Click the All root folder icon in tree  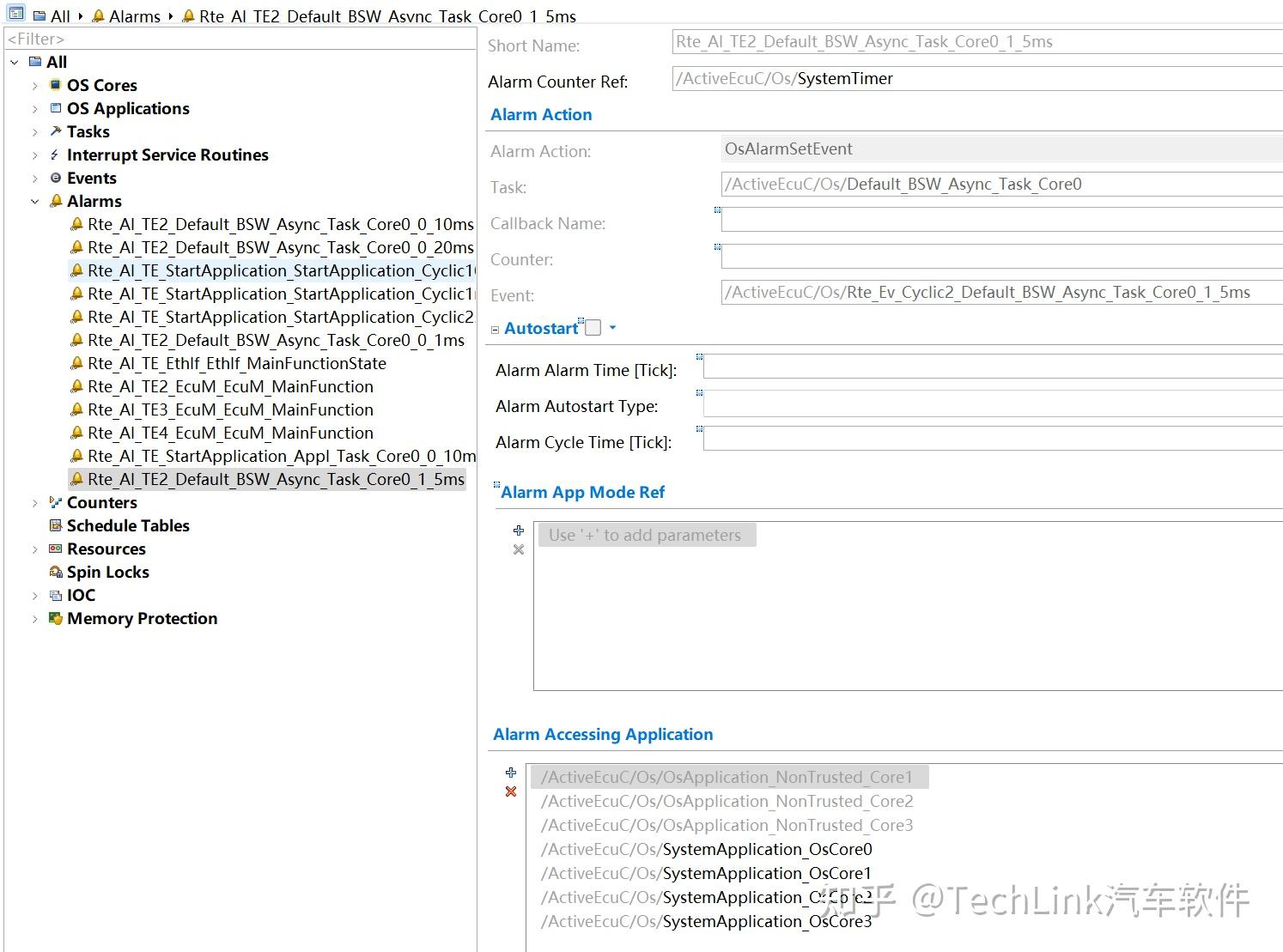35,62
